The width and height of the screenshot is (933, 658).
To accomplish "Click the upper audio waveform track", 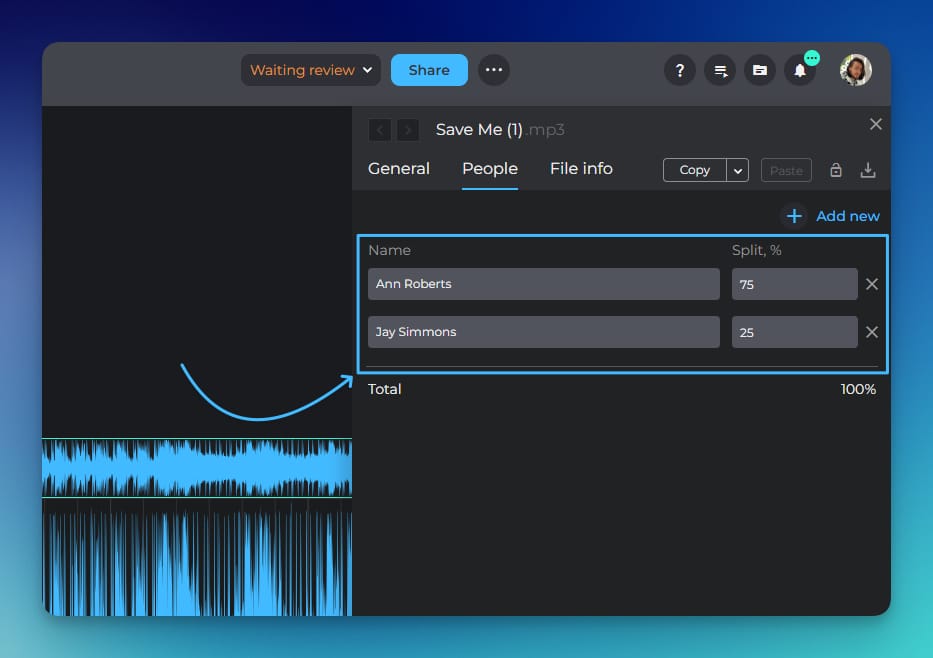I will (197, 468).
